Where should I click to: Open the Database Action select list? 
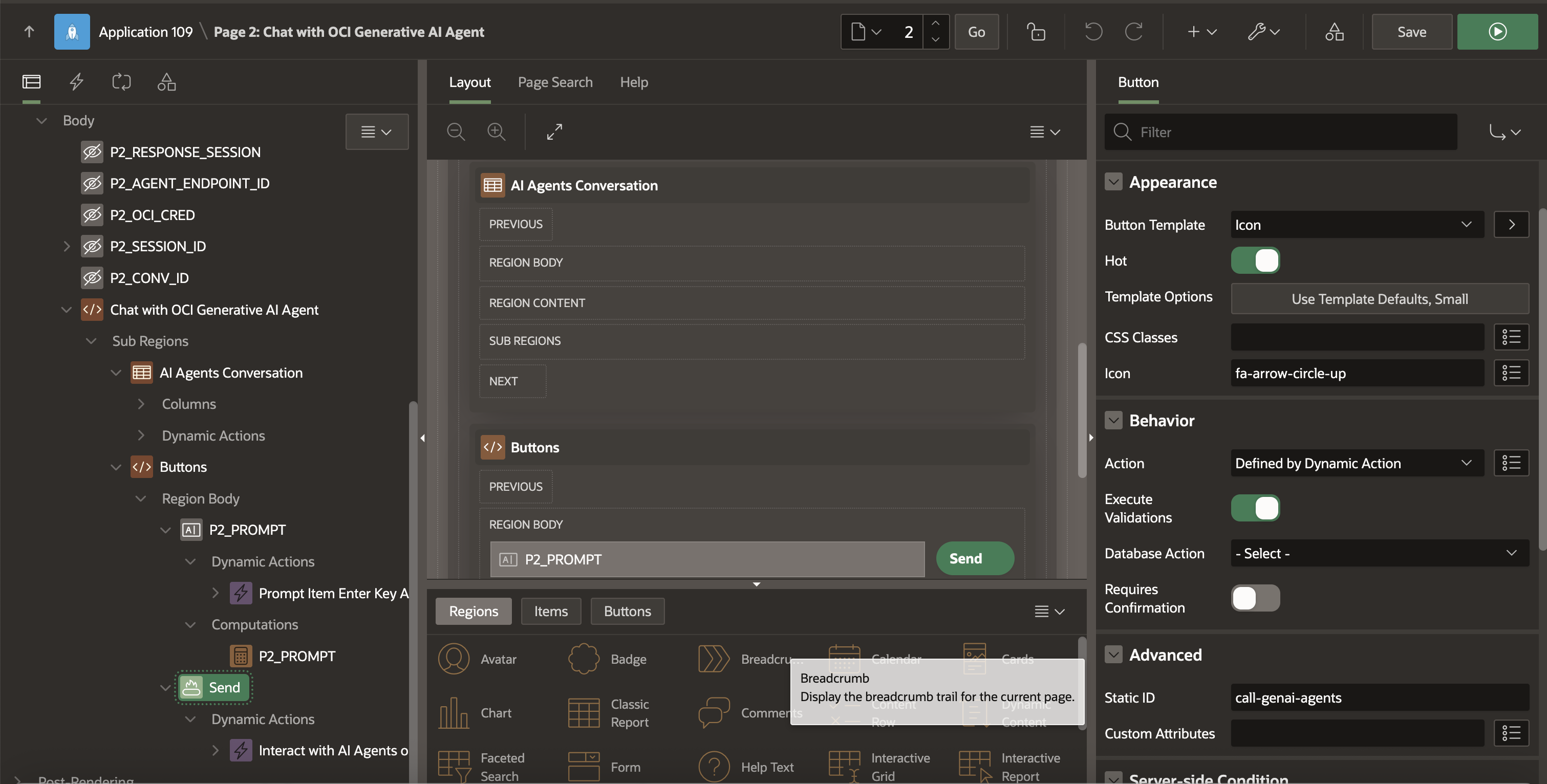pos(1379,553)
